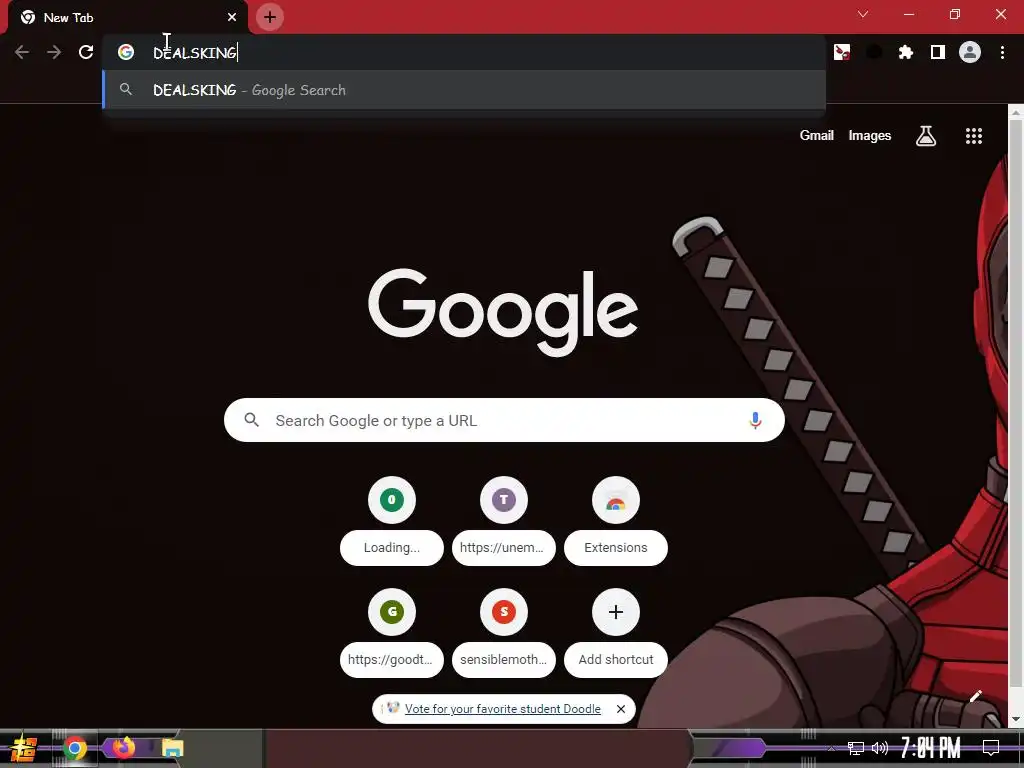Show hidden tray icons chevron
The height and width of the screenshot is (768, 1024).
(x=831, y=748)
